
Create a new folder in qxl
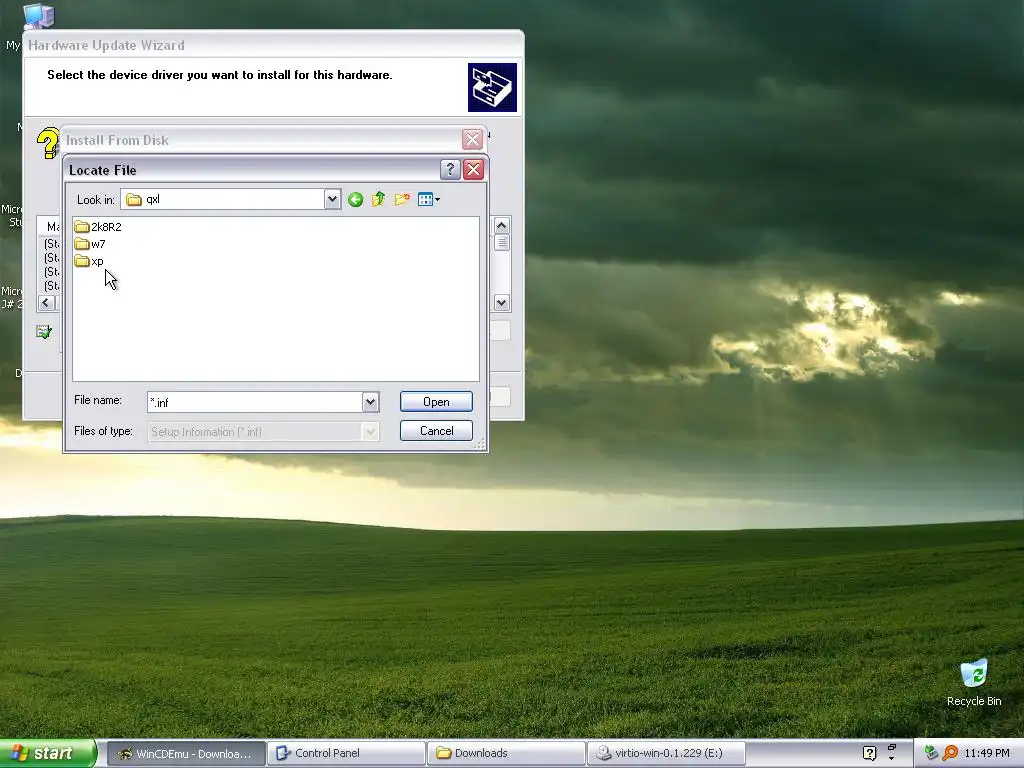pyautogui.click(x=402, y=199)
